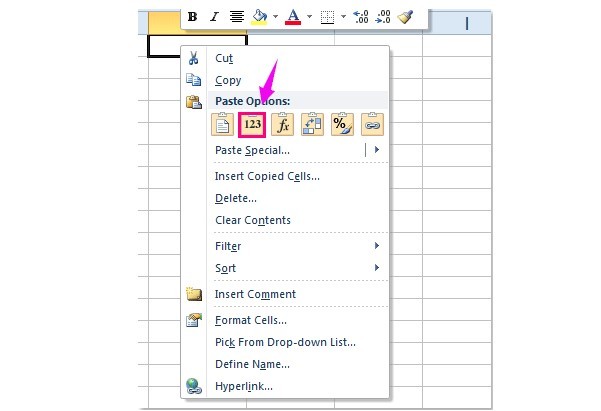The image size is (601, 411).
Task: Choose the Paste Transpose option
Action: (312, 124)
